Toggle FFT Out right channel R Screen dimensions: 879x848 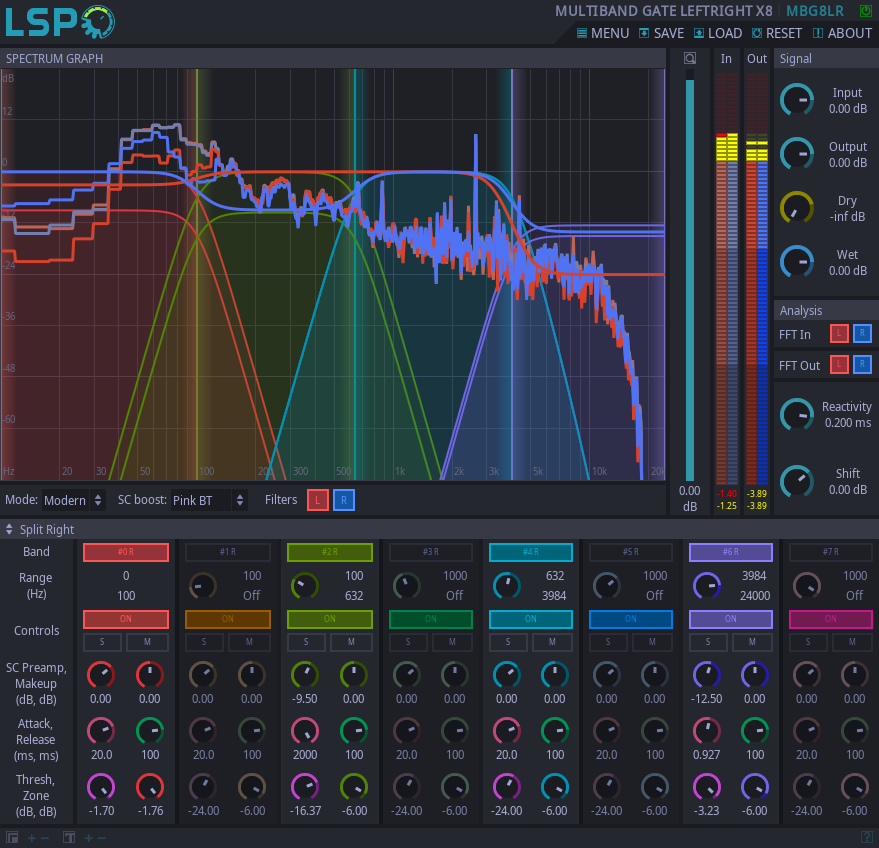pos(862,365)
